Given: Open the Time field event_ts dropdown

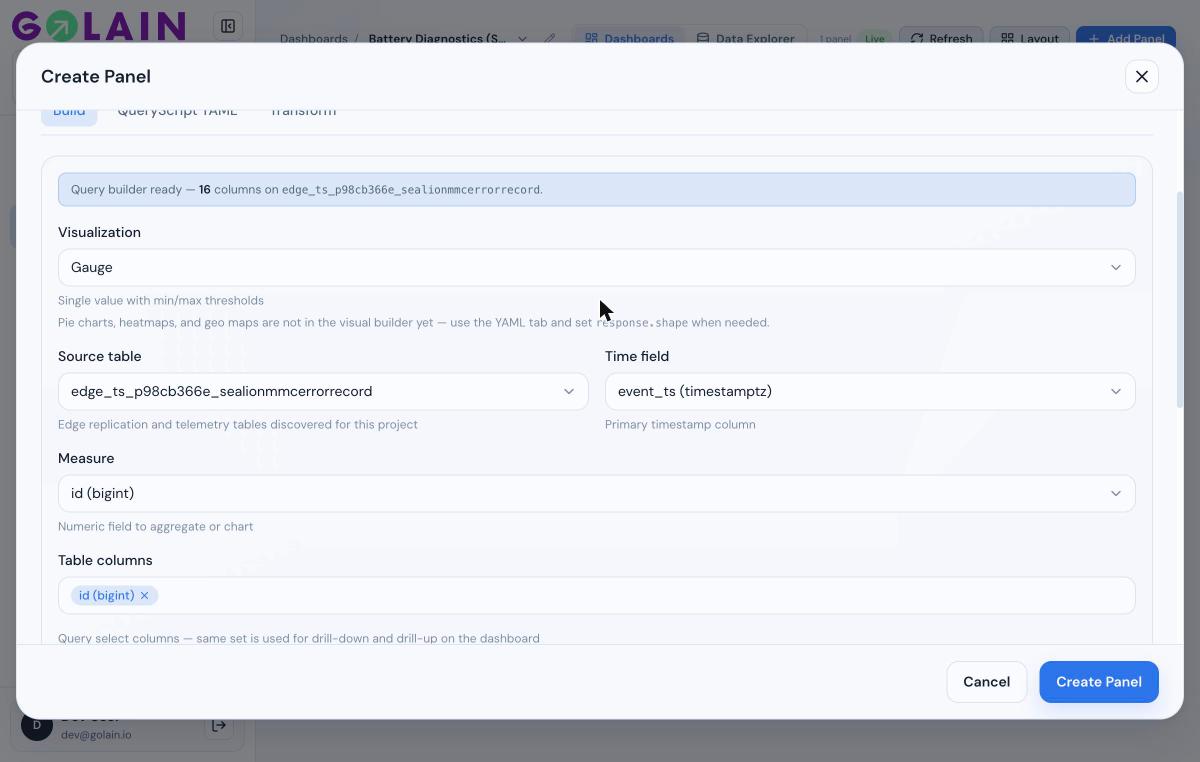Looking at the screenshot, I should pyautogui.click(x=870, y=391).
